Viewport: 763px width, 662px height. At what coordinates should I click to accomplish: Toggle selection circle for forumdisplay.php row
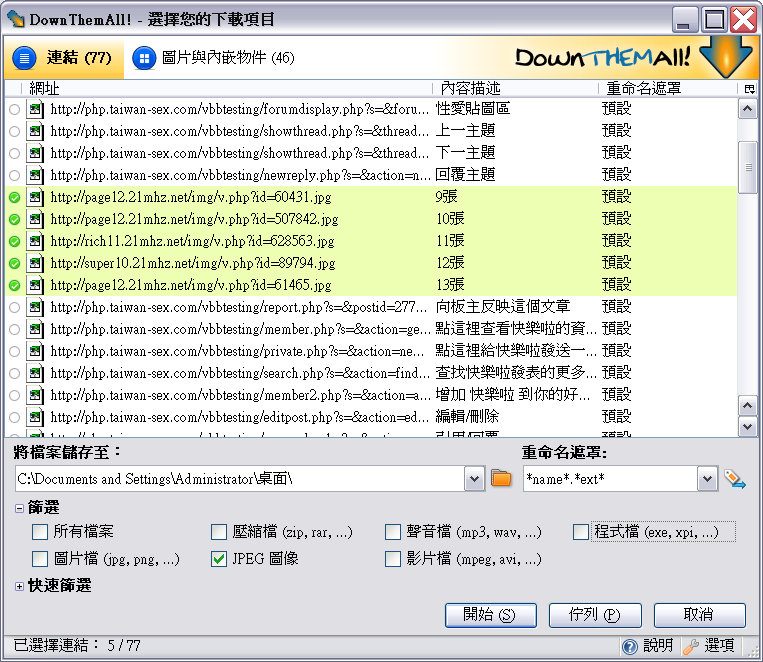[x=15, y=109]
